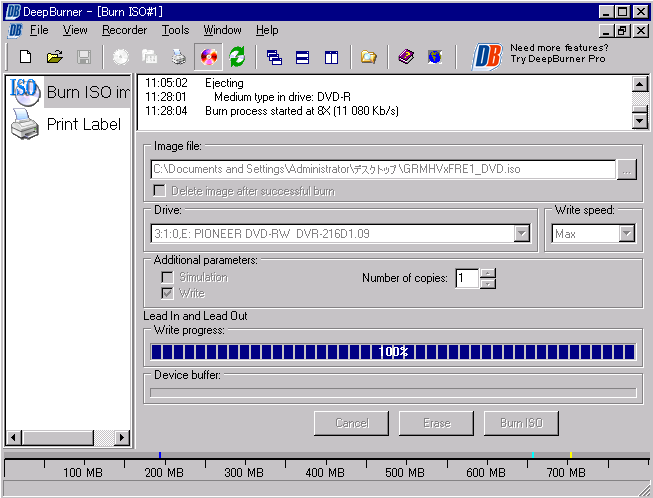Open the Write speed dropdown

coord(627,233)
